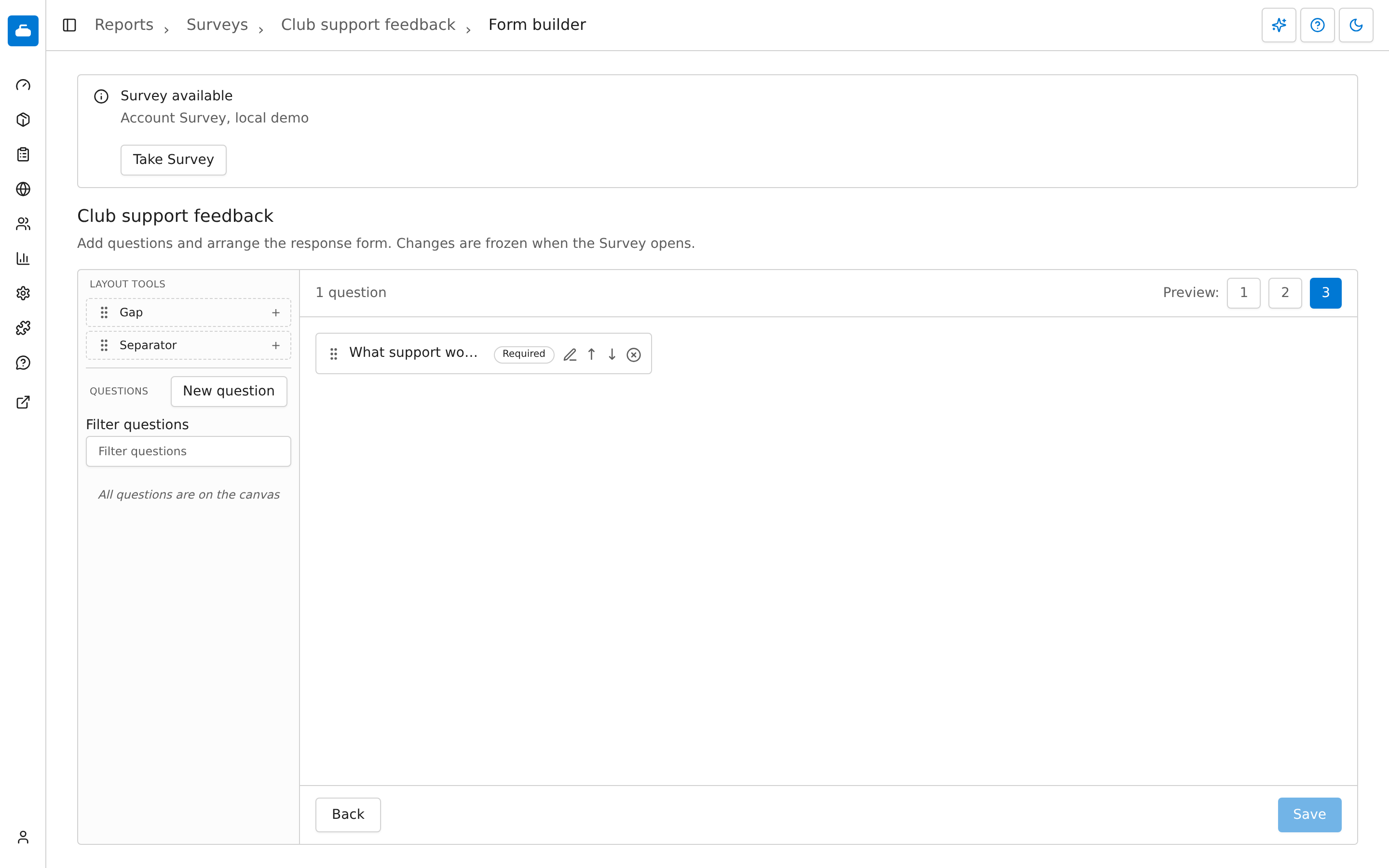This screenshot has width=1389, height=868.
Task: Toggle dark mode moon icon
Action: [1356, 25]
